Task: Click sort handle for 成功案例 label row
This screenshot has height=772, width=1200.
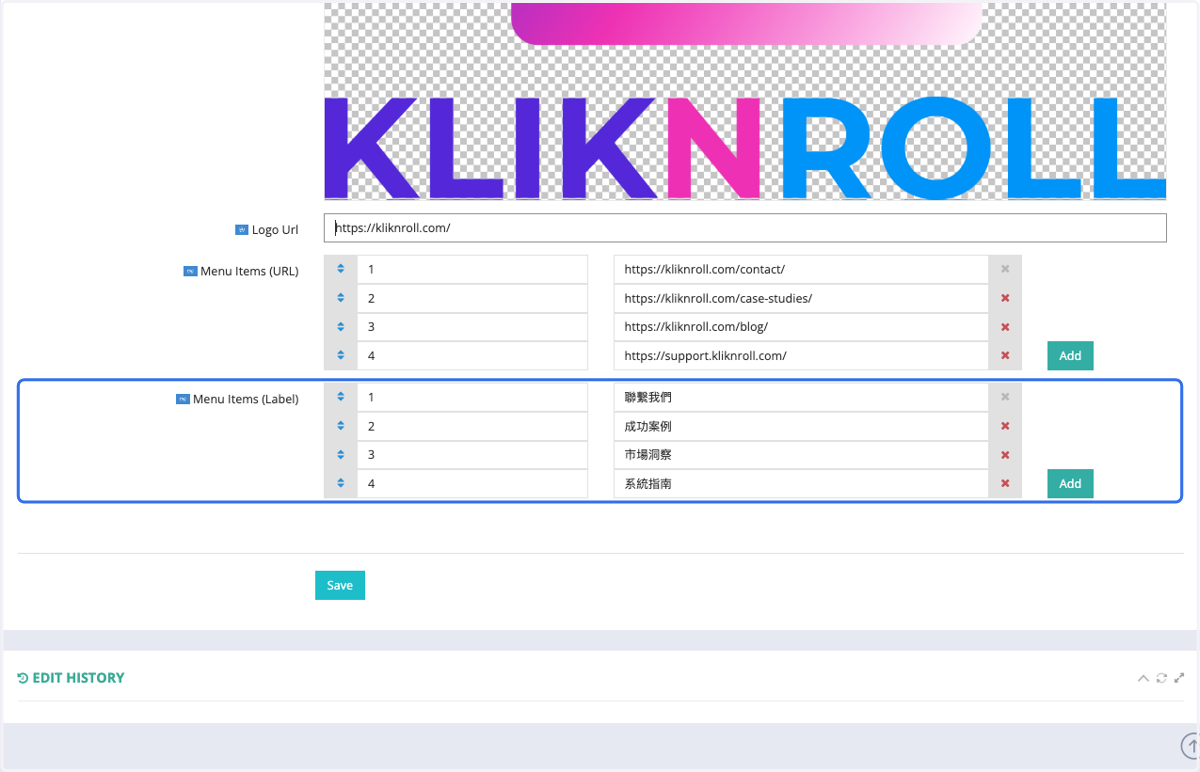Action: pos(341,426)
